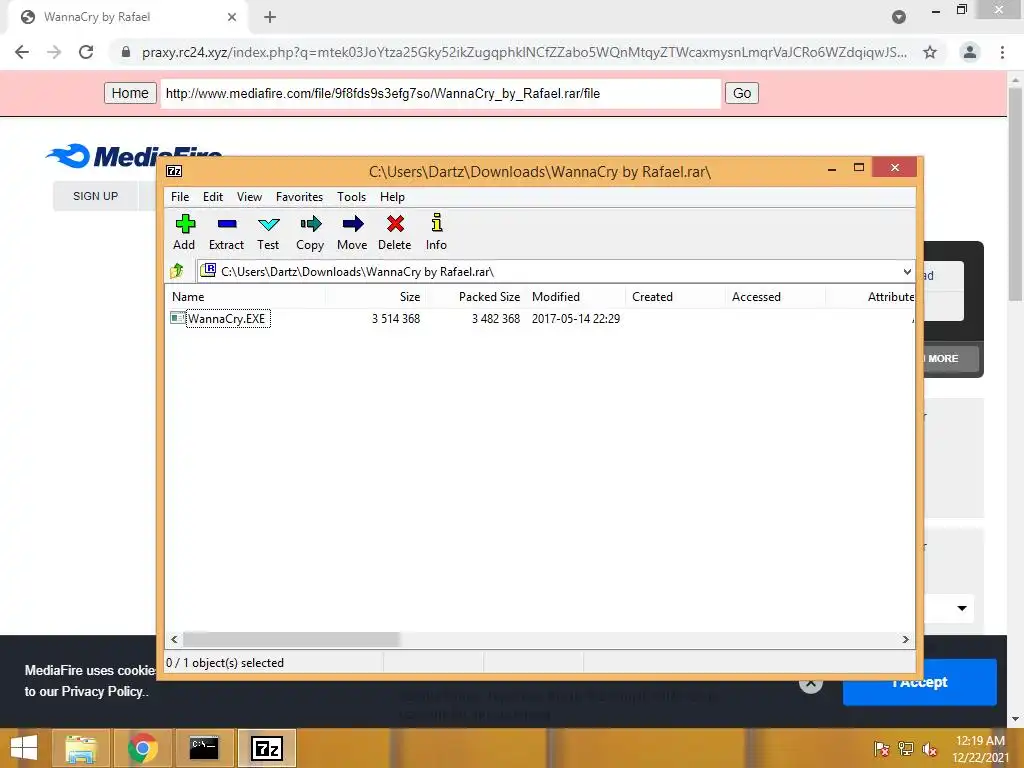Run Test on the archive
Viewport: 1024px width, 768px height.
coord(268,232)
